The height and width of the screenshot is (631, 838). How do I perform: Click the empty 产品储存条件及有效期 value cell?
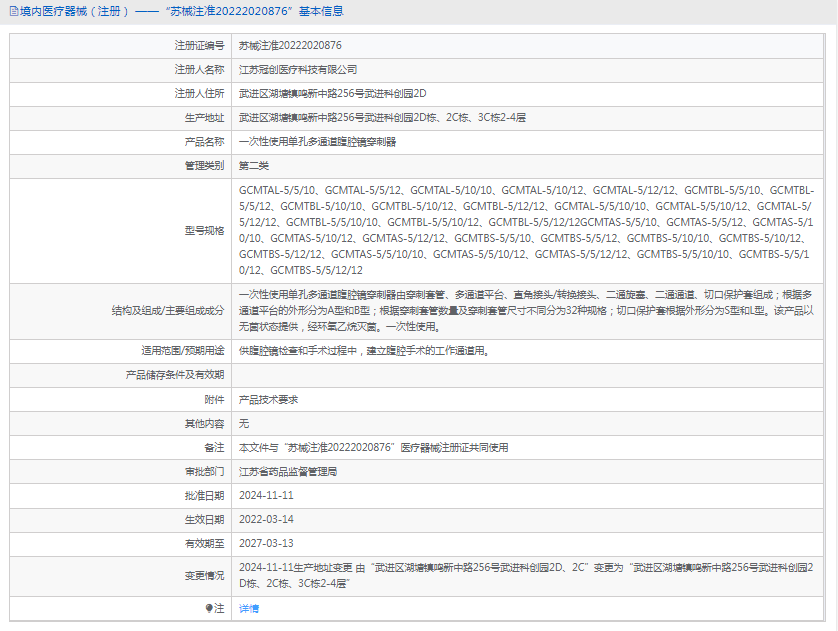tap(527, 375)
